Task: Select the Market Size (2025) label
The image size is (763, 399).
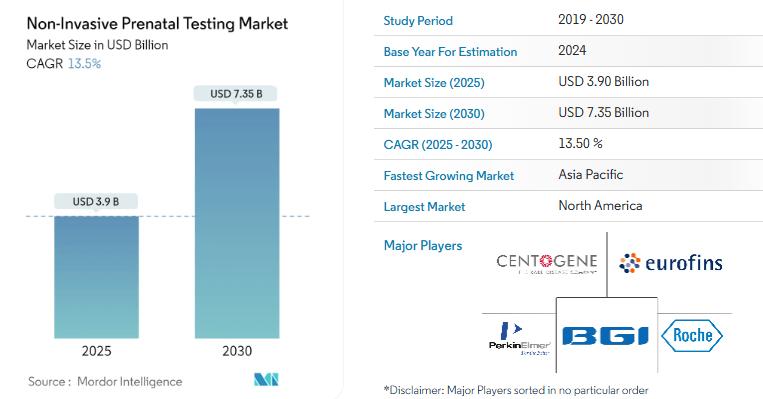Action: [434, 83]
